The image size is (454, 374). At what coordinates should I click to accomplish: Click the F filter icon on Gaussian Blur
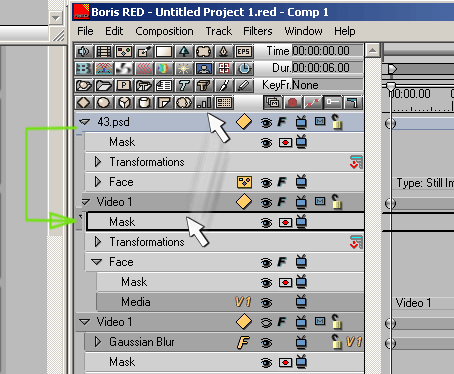click(x=243, y=342)
